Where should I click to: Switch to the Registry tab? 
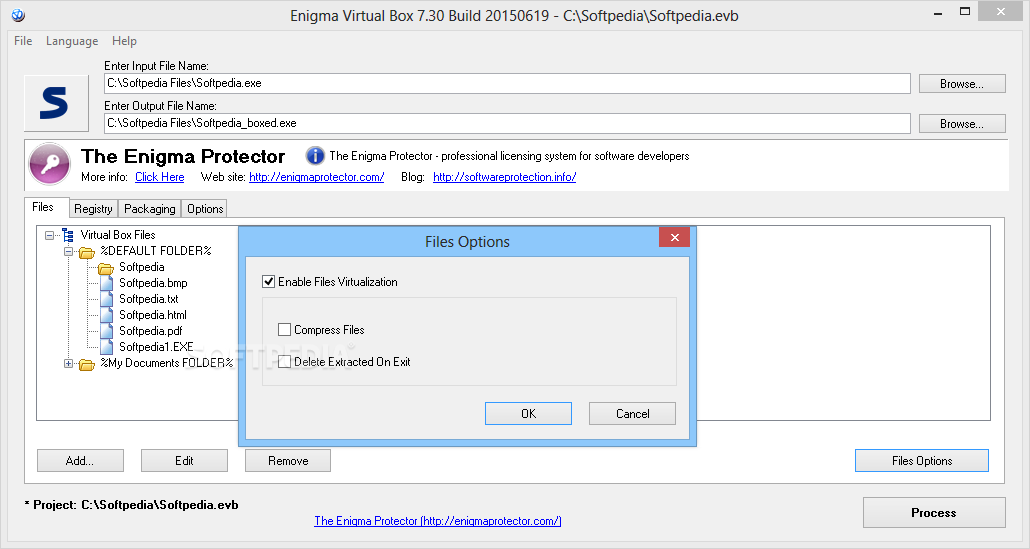[93, 209]
